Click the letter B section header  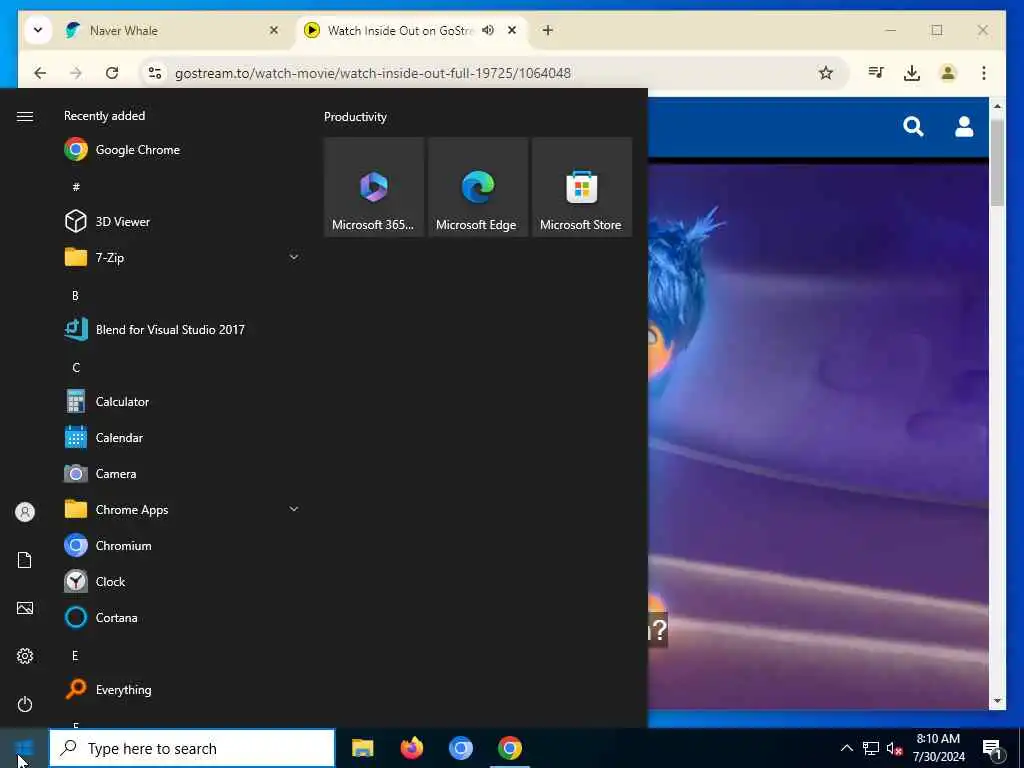tap(75, 296)
